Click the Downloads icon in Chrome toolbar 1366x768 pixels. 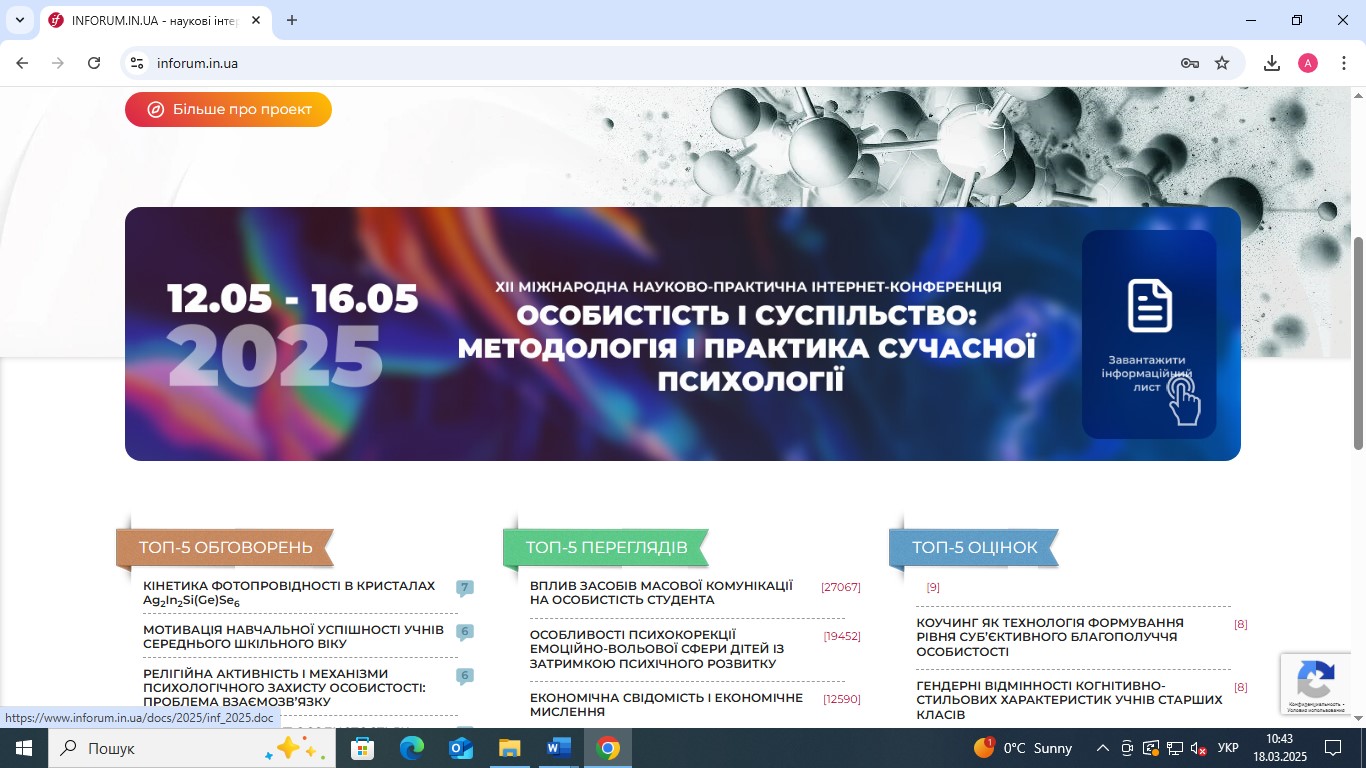click(1271, 62)
